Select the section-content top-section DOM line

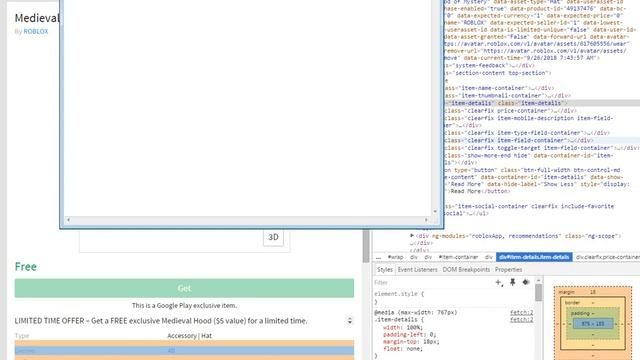coord(498,73)
